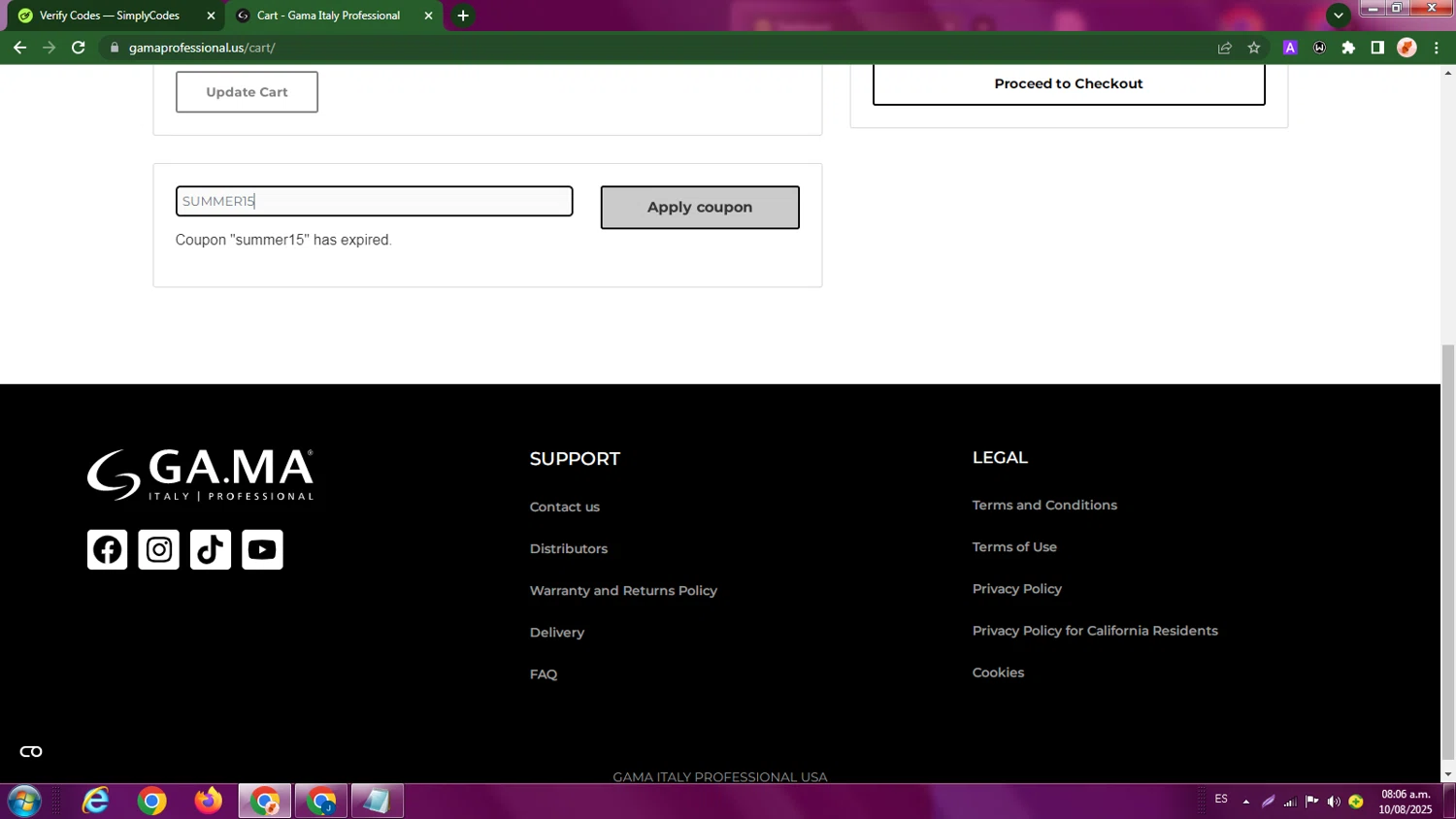Viewport: 1456px width, 819px height.
Task: Click the Proceed to Checkout button
Action: point(1069,84)
